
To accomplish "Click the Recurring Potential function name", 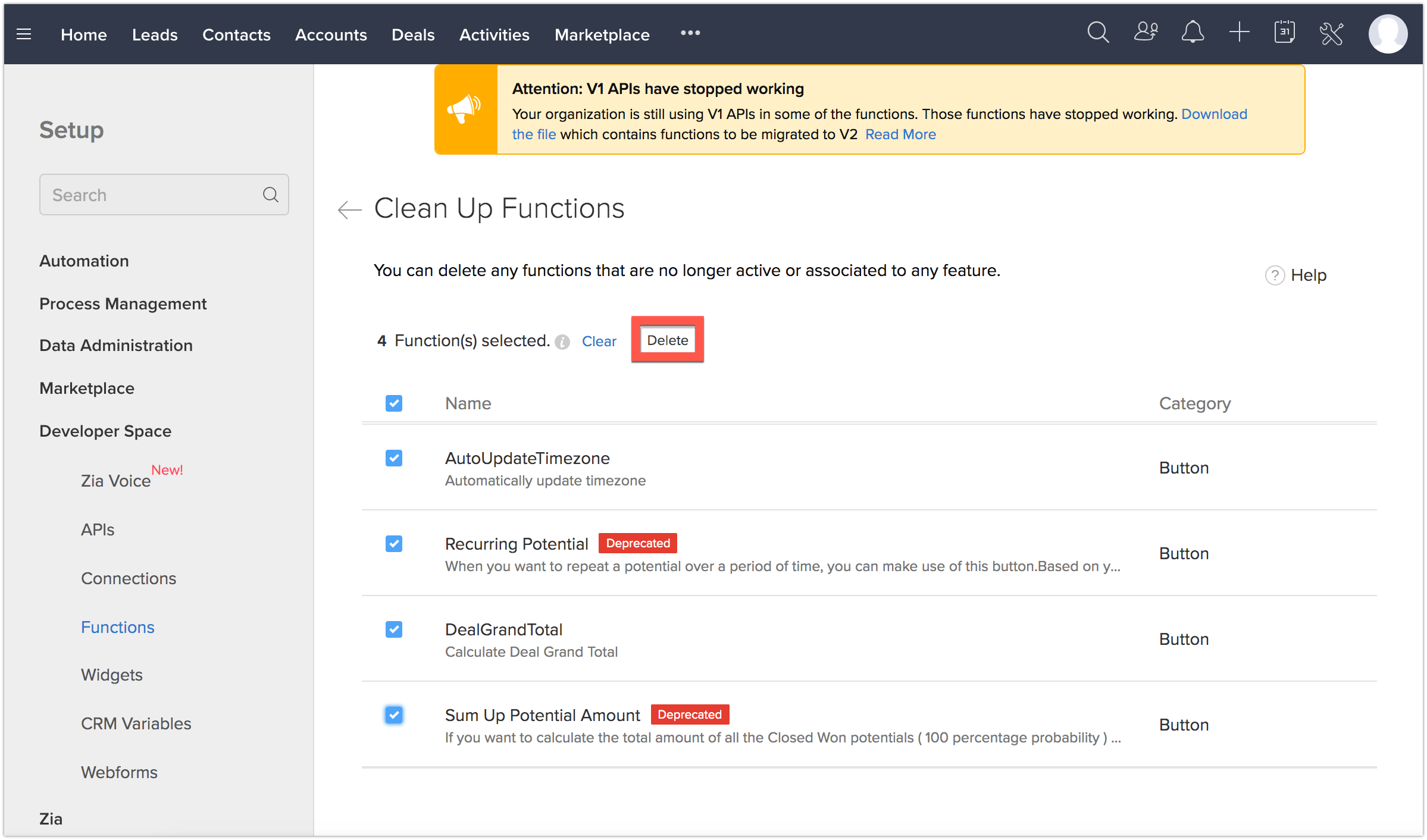I will 517,544.
